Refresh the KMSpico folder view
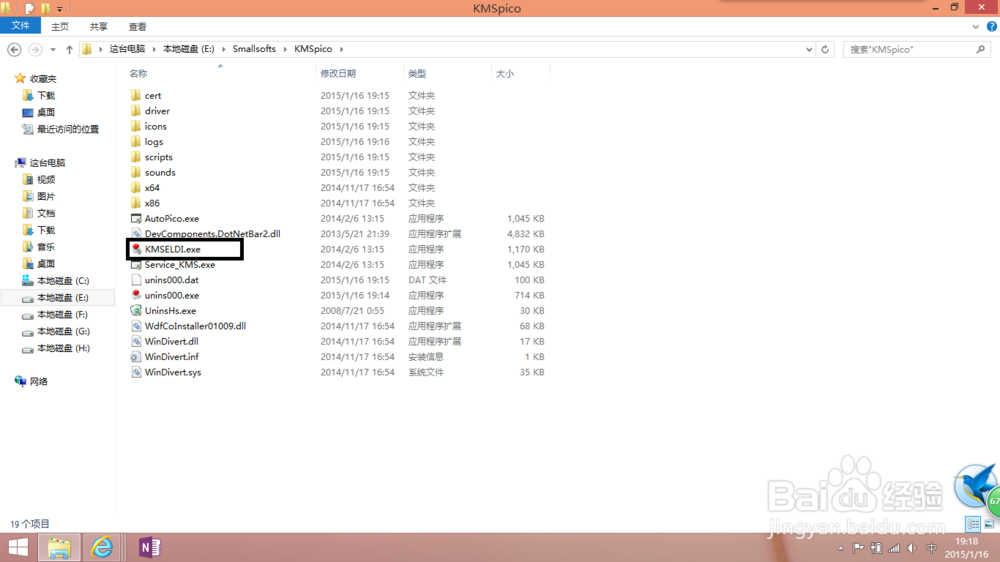This screenshot has width=1000, height=562. tap(825, 49)
